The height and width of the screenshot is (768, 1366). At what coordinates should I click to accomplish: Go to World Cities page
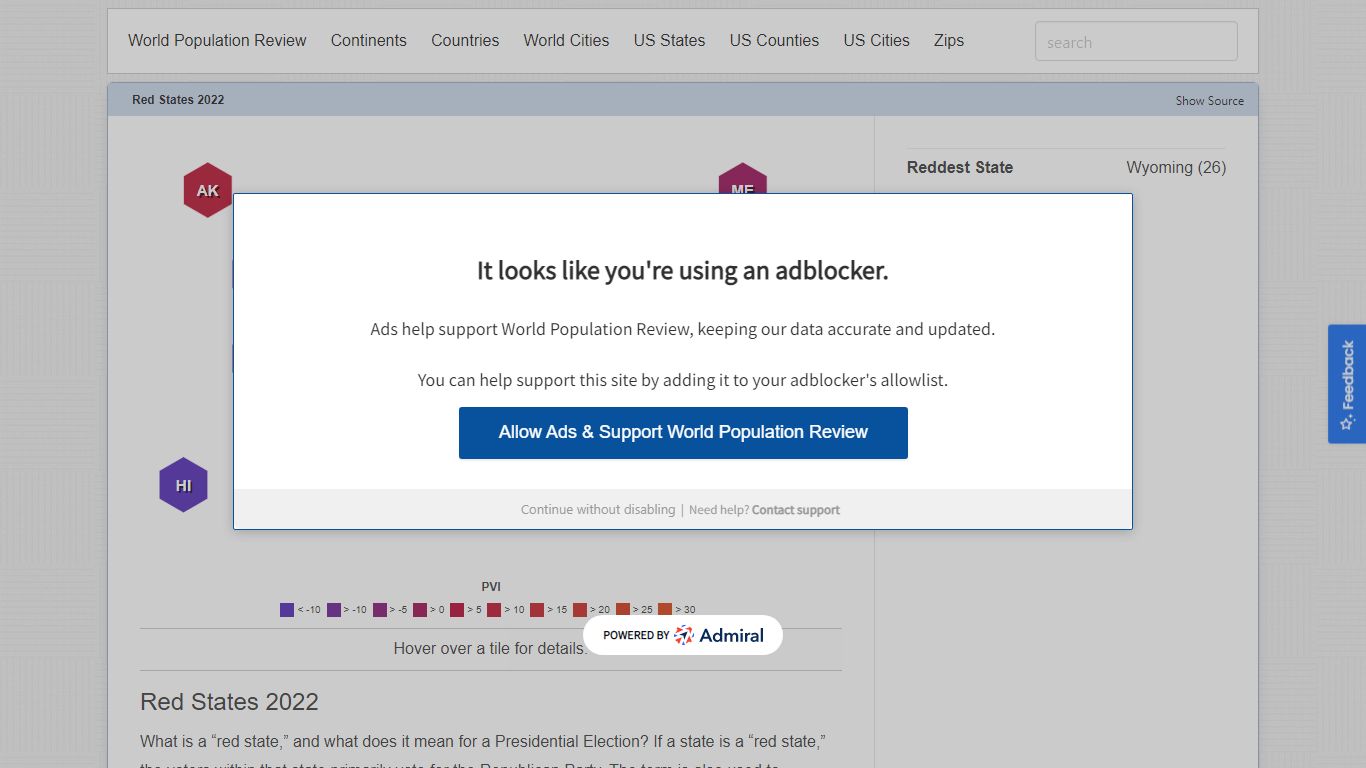click(566, 41)
